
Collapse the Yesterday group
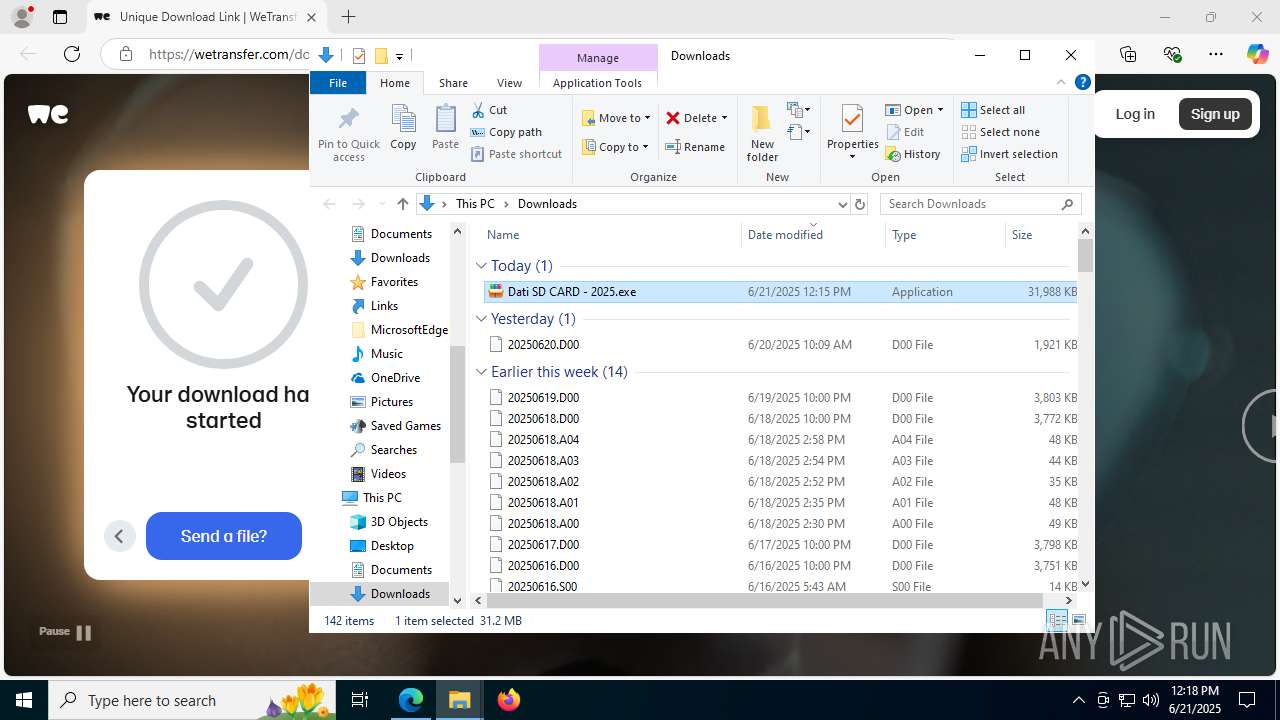click(x=481, y=319)
